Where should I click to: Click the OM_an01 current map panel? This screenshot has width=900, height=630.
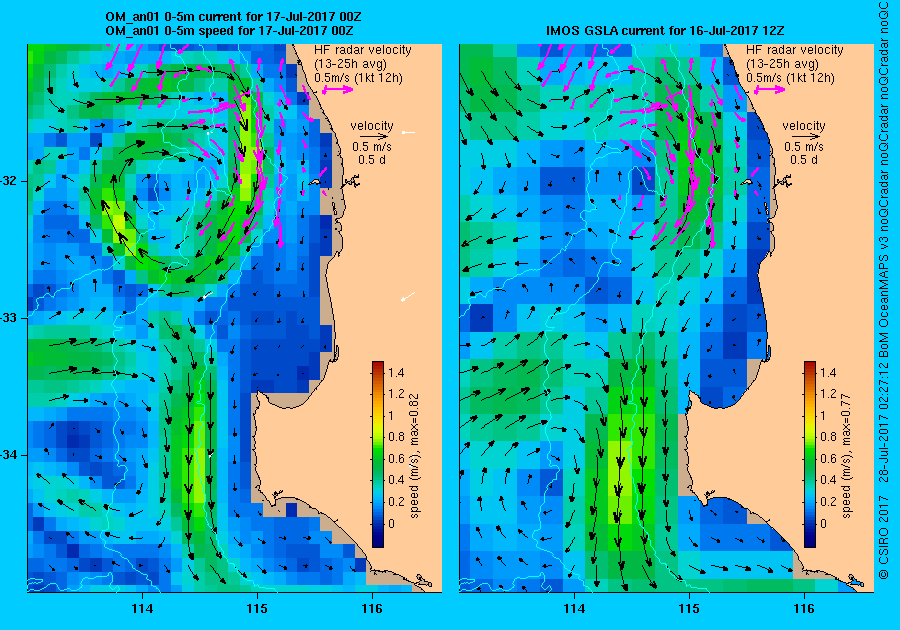pos(235,318)
